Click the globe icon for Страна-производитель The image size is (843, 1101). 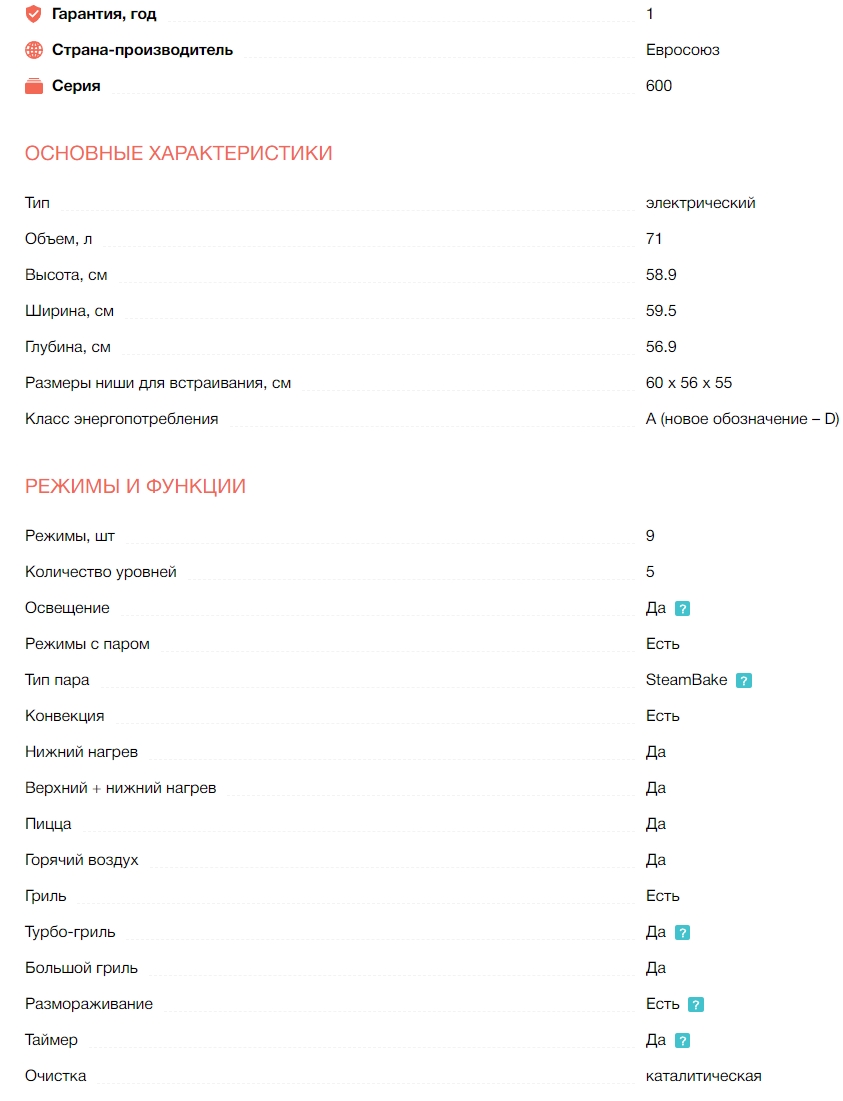(34, 50)
